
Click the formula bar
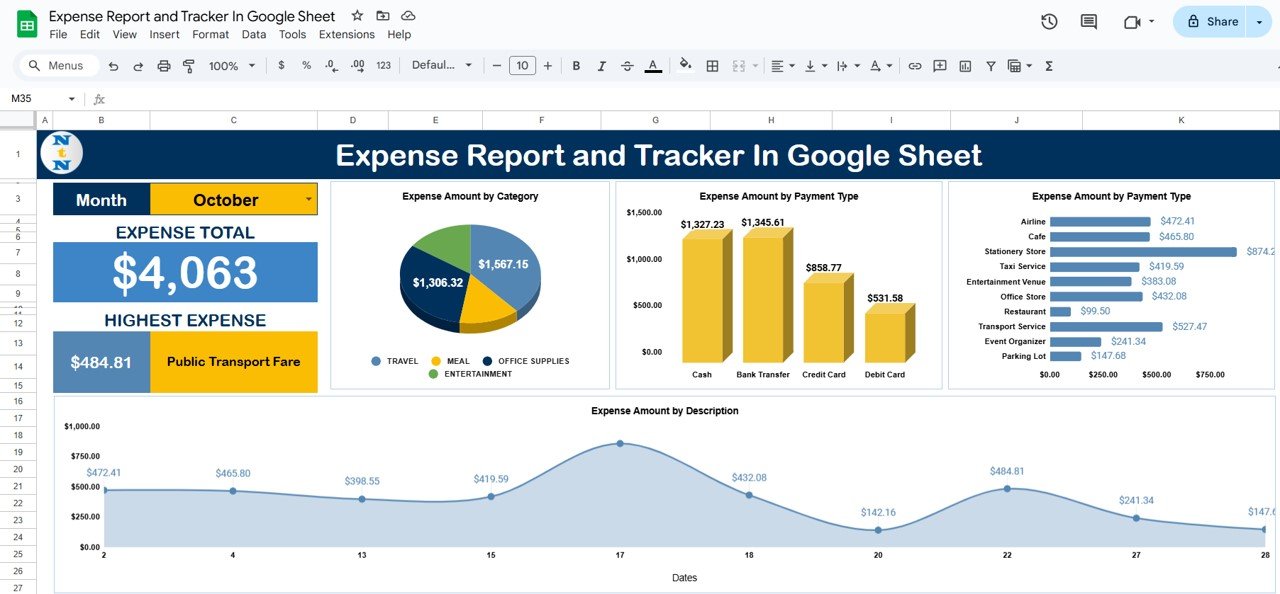(690, 99)
